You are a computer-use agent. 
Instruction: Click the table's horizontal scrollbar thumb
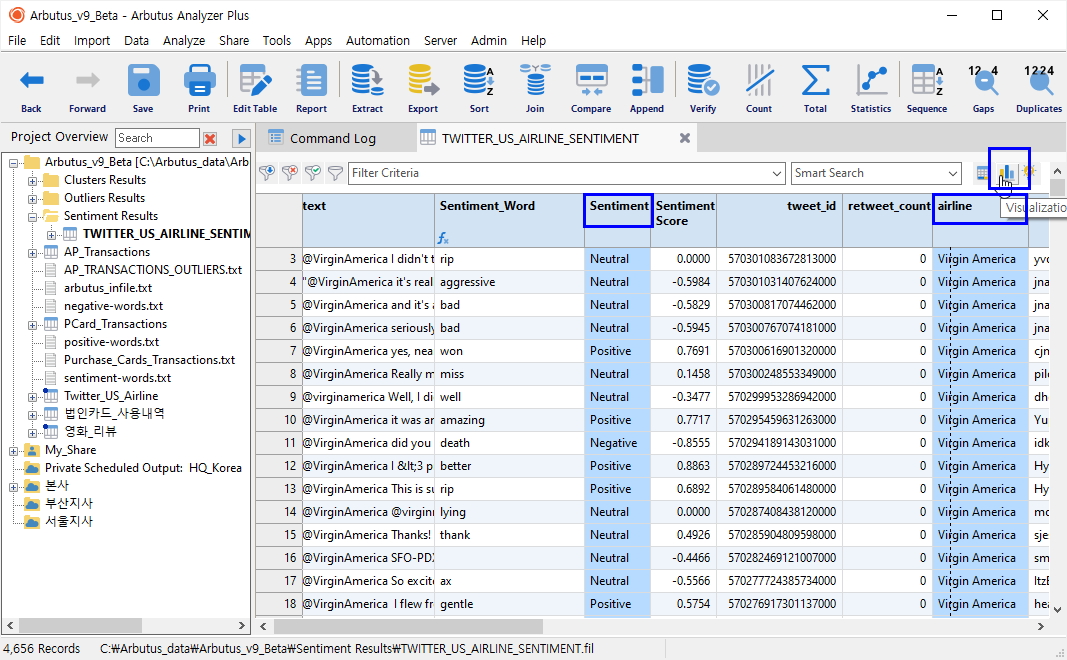click(x=408, y=626)
